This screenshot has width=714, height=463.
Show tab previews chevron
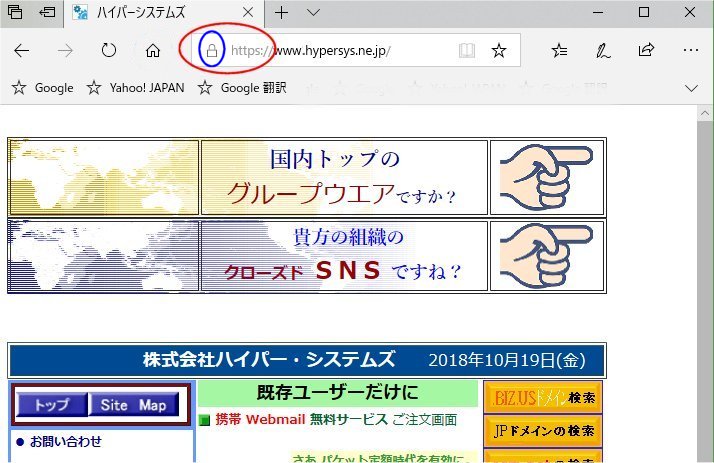313,12
